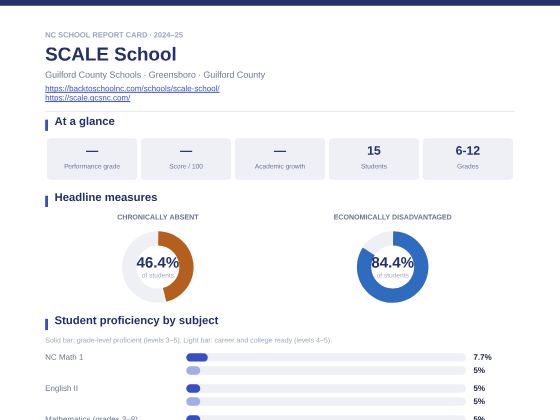Screen dimensions: 560x420
Task: Click the NC School Report Card 2024–25 header
Action: [x=114, y=35]
